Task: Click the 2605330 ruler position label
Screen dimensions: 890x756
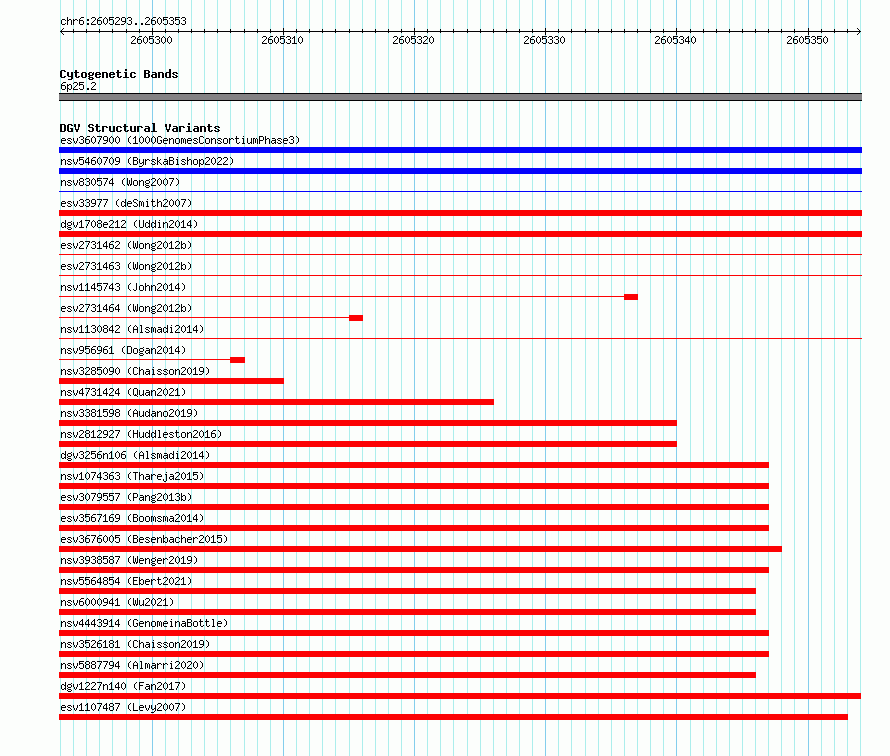Action: pos(544,40)
